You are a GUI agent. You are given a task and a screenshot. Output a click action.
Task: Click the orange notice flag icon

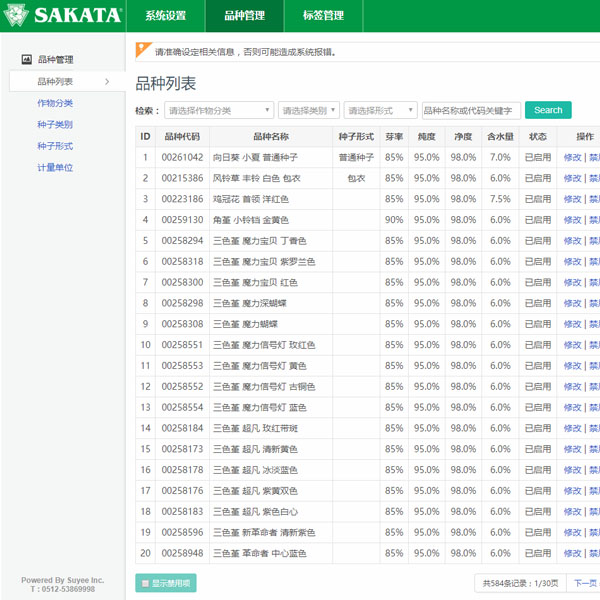[144, 49]
